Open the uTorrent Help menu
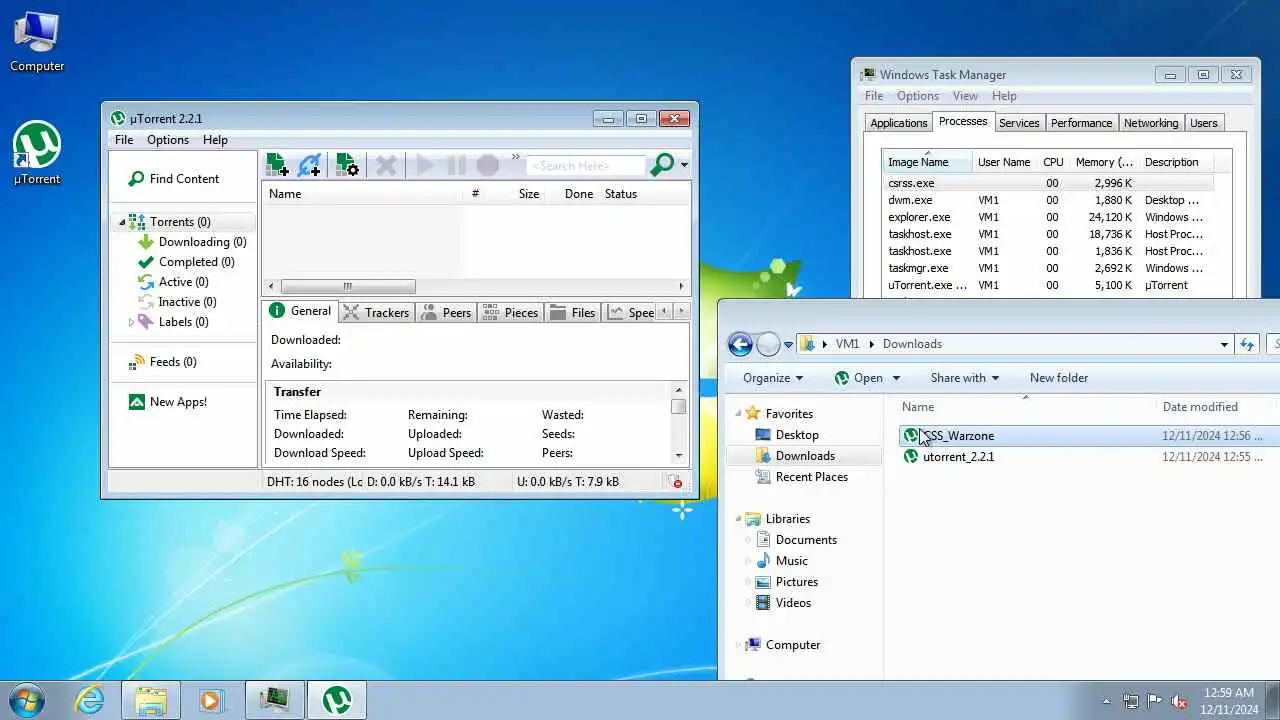Screen dimensions: 1280x720 pyautogui.click(x=215, y=140)
